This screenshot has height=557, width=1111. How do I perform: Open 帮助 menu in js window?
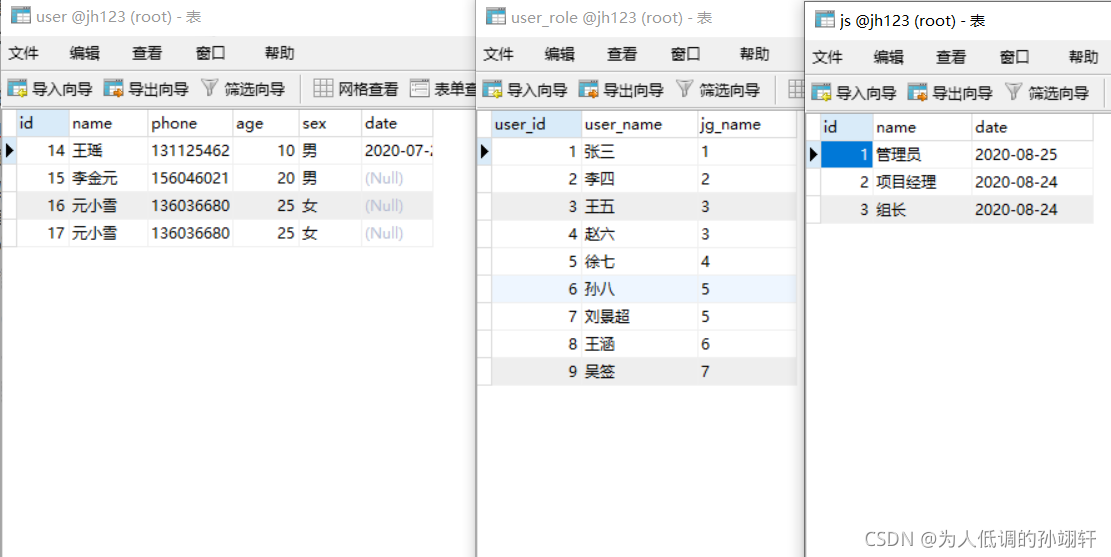pos(1083,57)
